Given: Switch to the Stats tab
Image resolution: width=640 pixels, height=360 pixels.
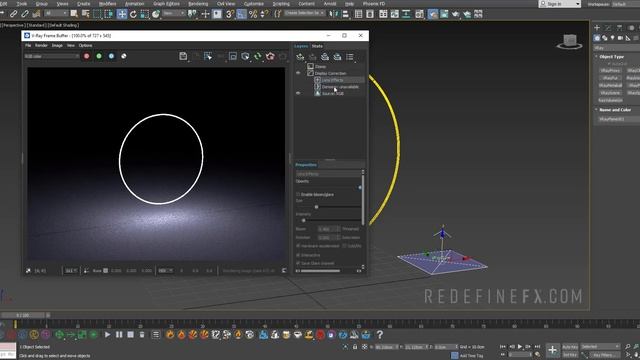Looking at the screenshot, I should point(317,46).
